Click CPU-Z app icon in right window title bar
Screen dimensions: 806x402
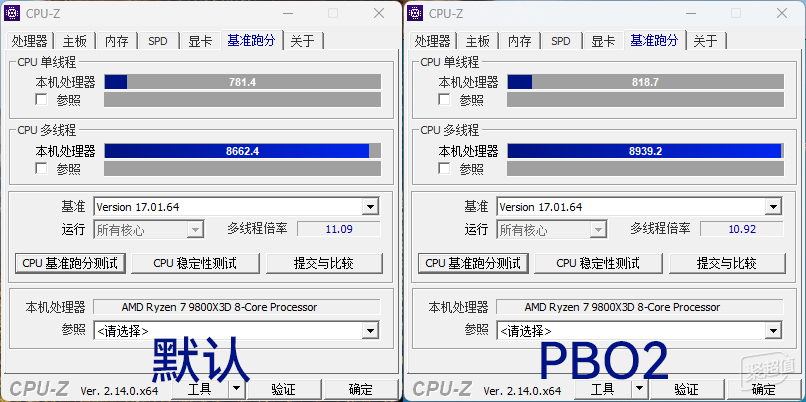(x=415, y=13)
